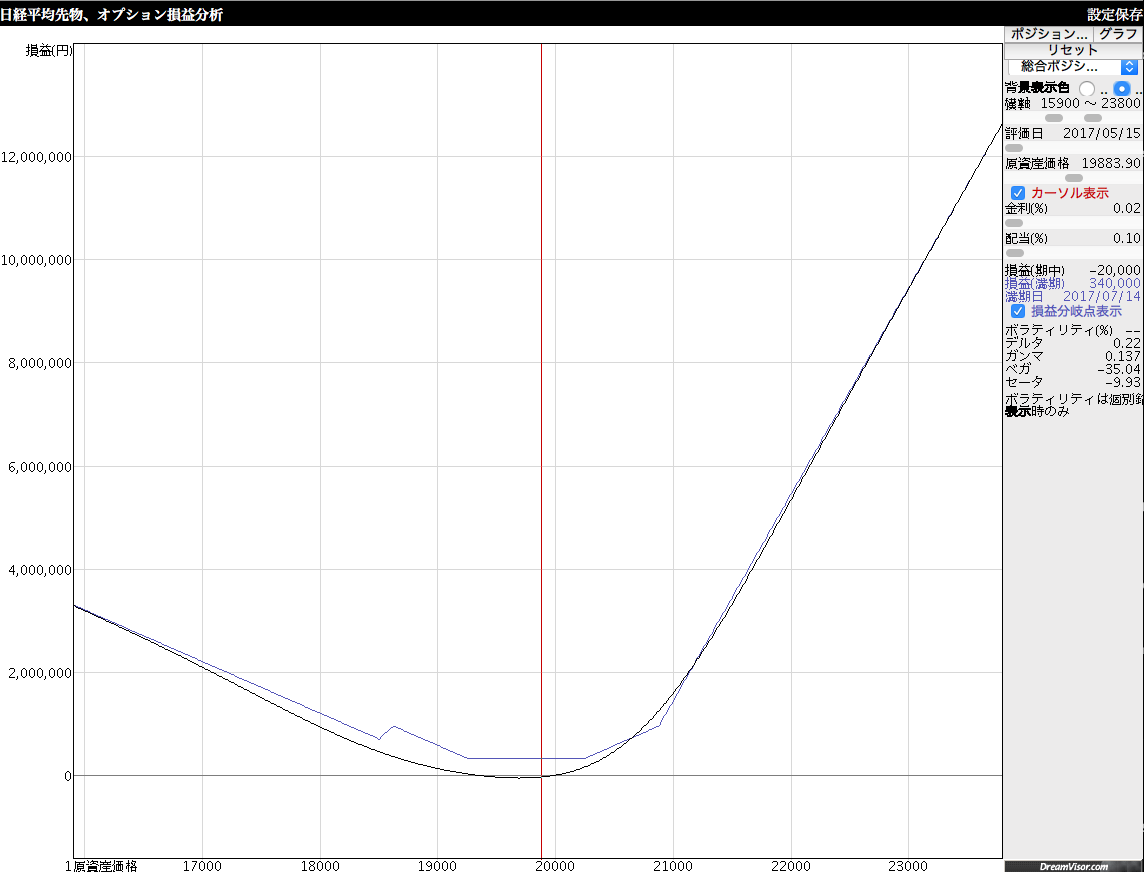Screen dimensions: 1144x872
Task: Click the リセット button
Action: (x=1072, y=50)
